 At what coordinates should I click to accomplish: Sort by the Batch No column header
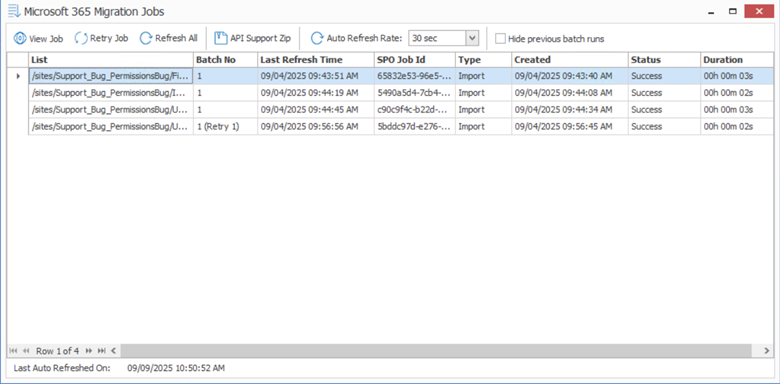(225, 60)
